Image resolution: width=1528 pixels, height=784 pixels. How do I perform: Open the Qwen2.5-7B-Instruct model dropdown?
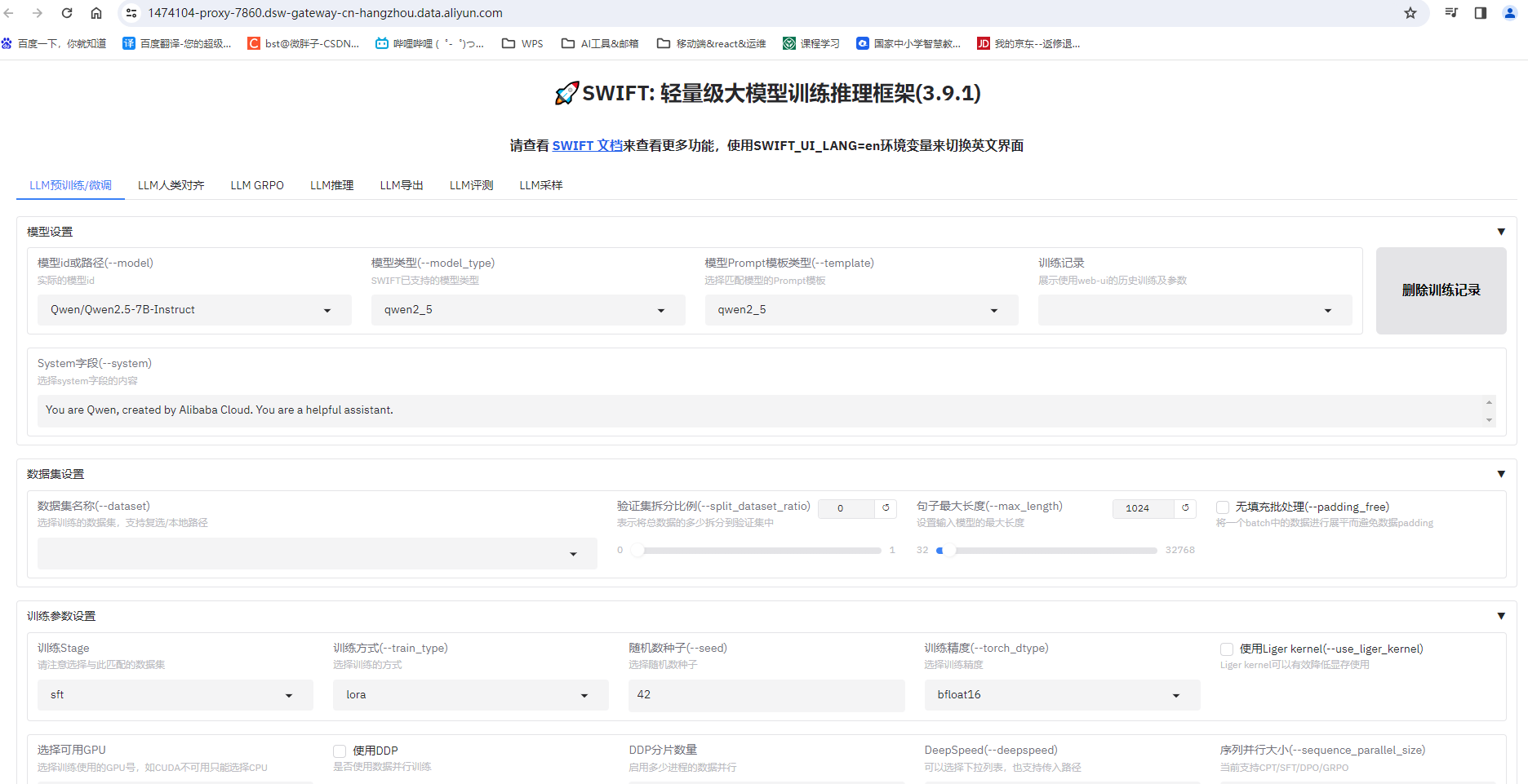coord(193,309)
